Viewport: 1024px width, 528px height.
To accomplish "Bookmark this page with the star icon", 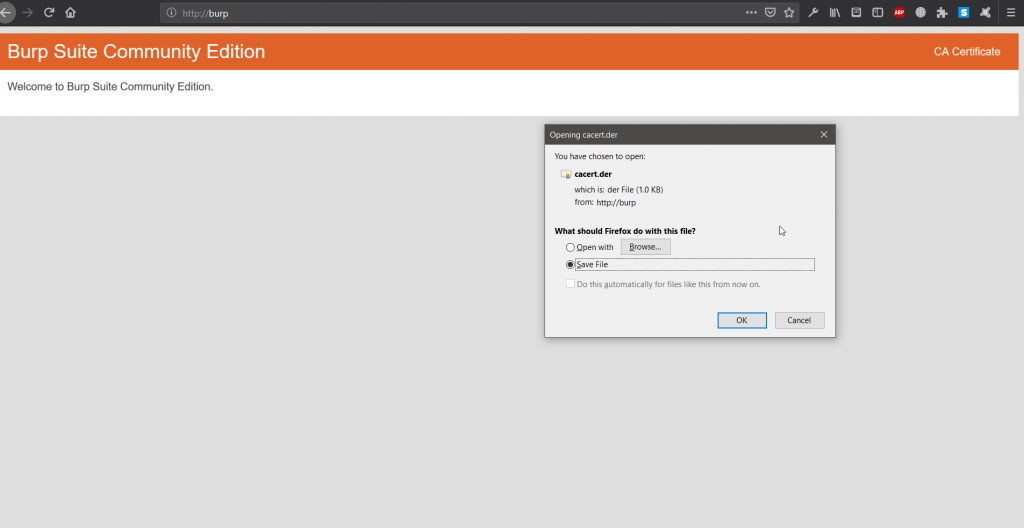I will [789, 13].
